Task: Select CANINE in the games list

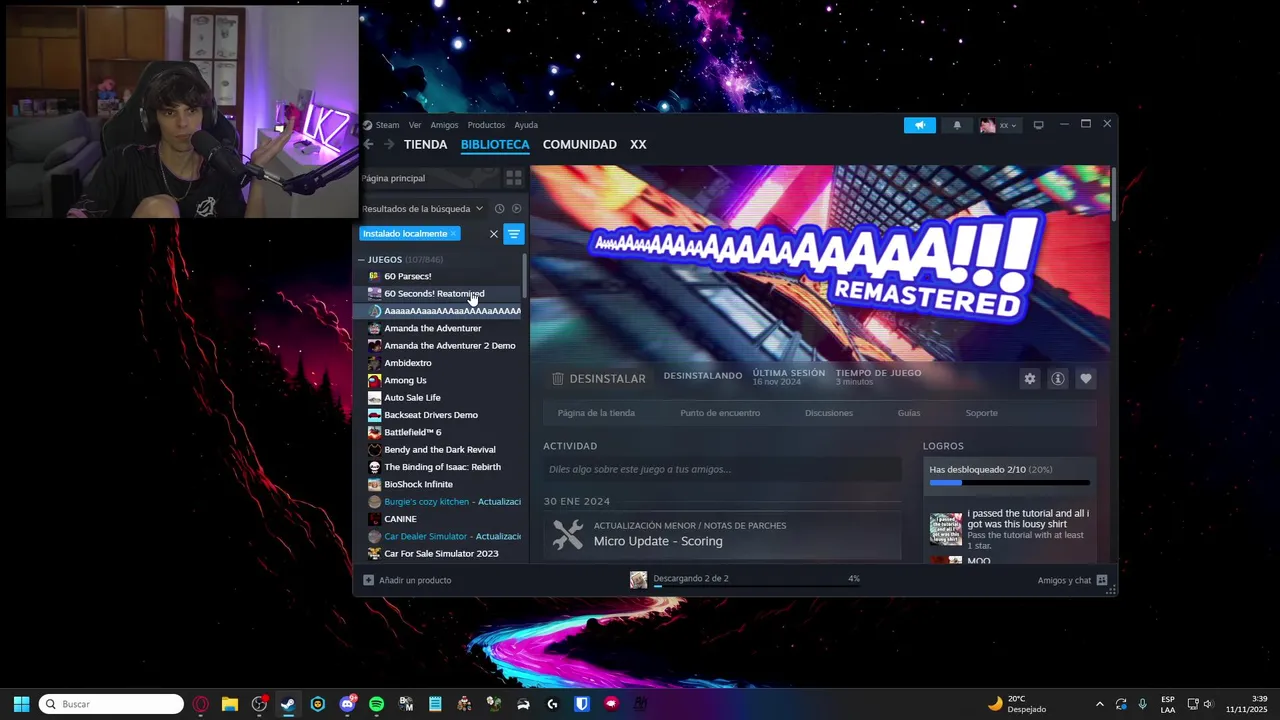Action: pyautogui.click(x=400, y=519)
